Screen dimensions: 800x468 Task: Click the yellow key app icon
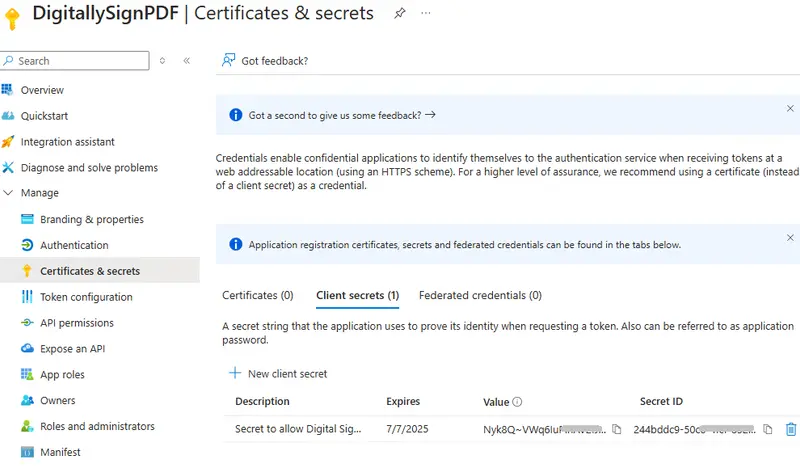[12, 18]
